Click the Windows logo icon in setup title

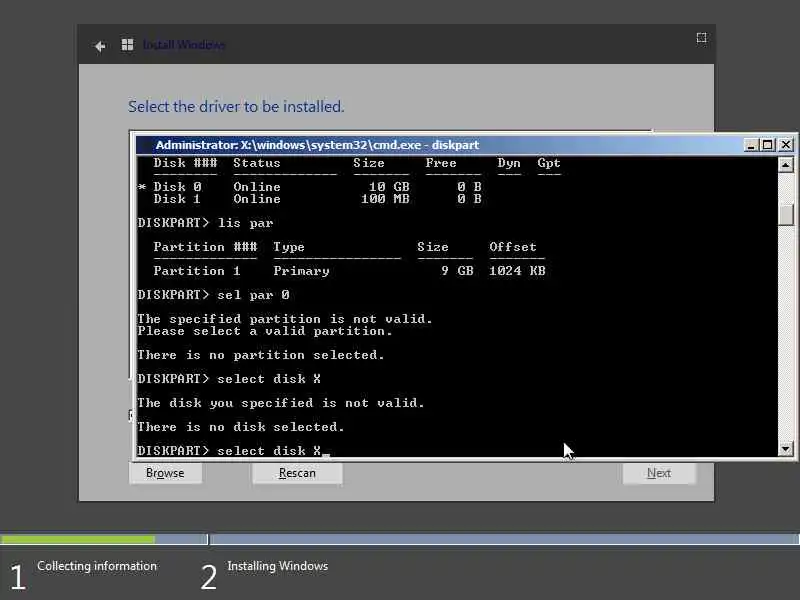[127, 45]
